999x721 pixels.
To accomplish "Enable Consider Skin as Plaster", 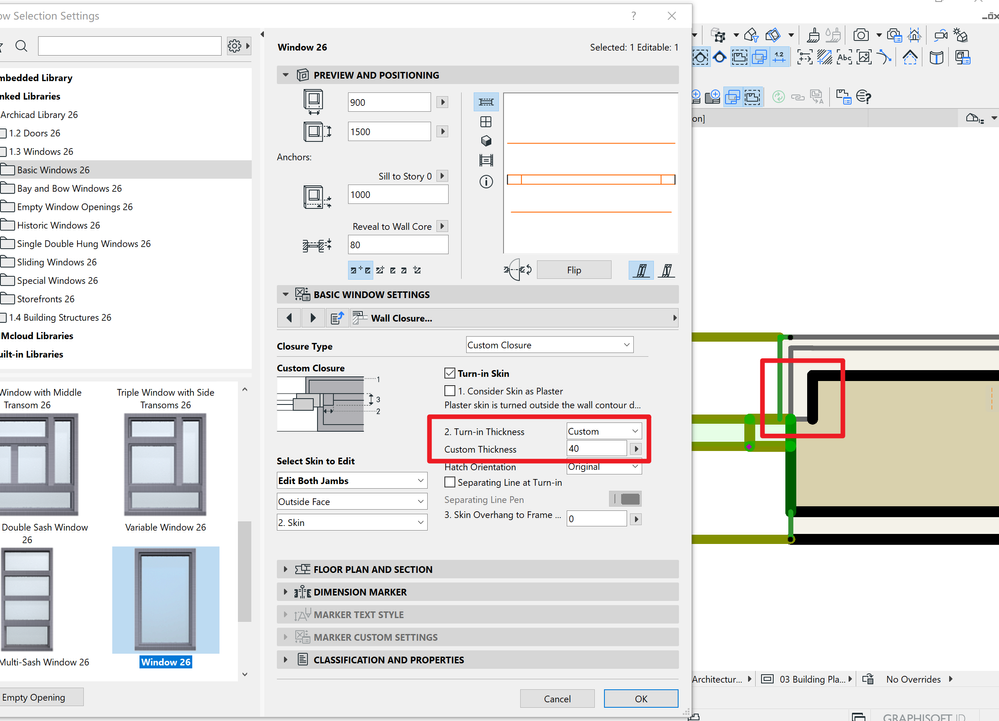I will pos(450,391).
